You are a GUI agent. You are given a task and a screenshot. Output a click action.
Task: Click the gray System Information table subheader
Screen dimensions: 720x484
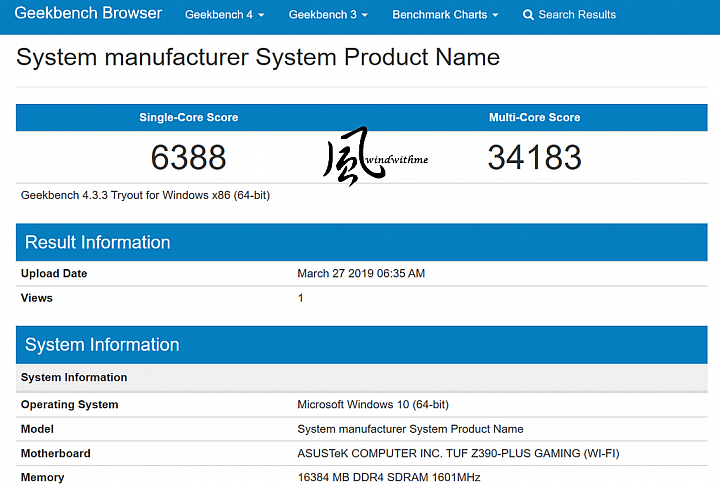[x=361, y=377]
